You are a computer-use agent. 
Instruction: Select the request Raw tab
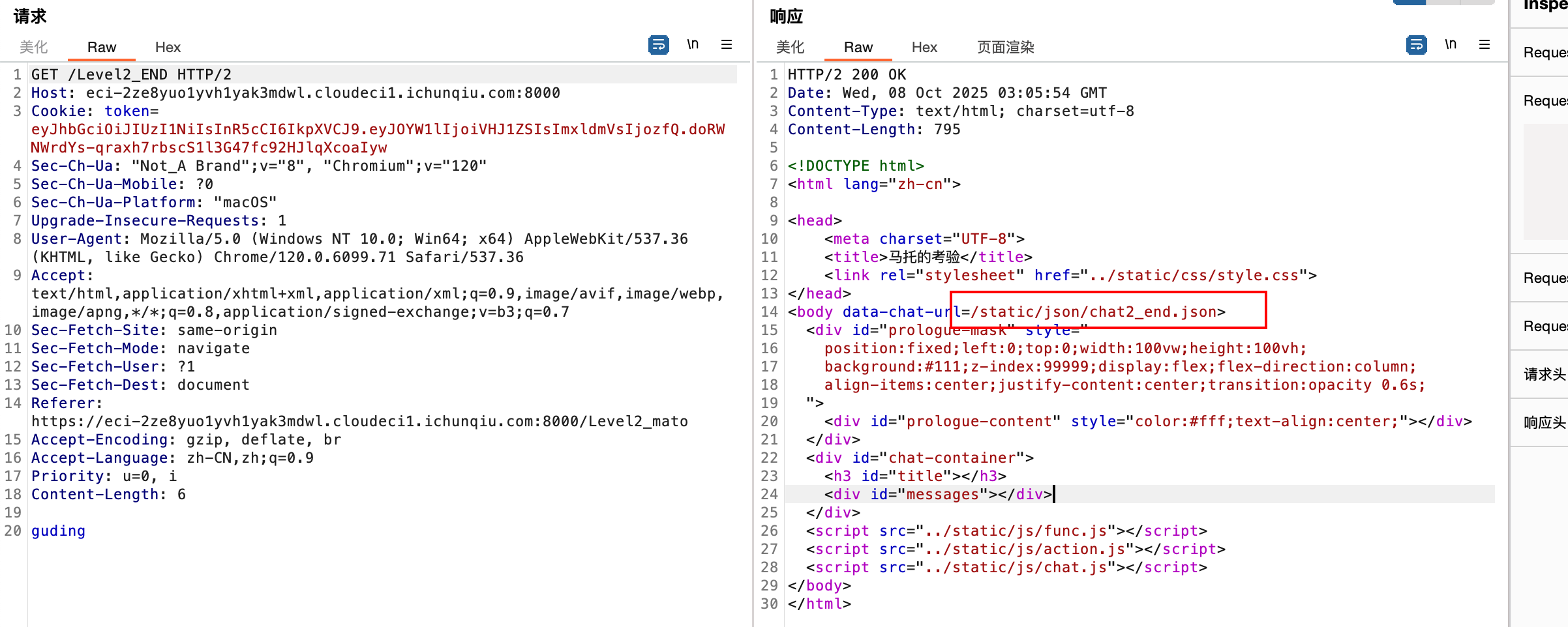pos(102,47)
